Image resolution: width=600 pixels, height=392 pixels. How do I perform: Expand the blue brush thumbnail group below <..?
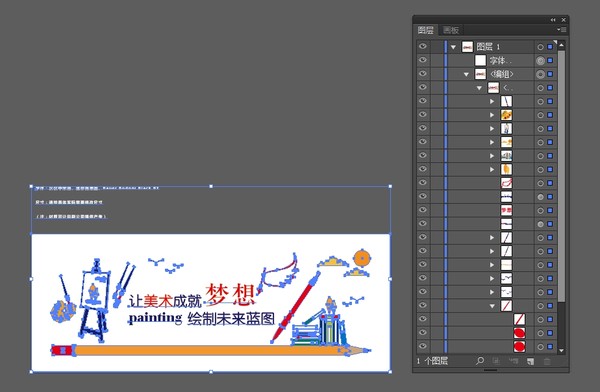click(492, 101)
